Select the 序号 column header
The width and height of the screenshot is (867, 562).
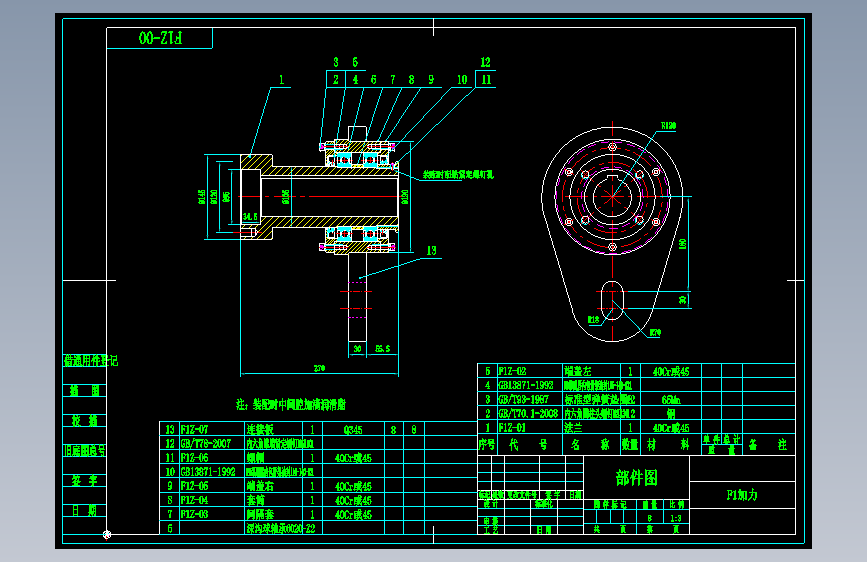tap(487, 444)
